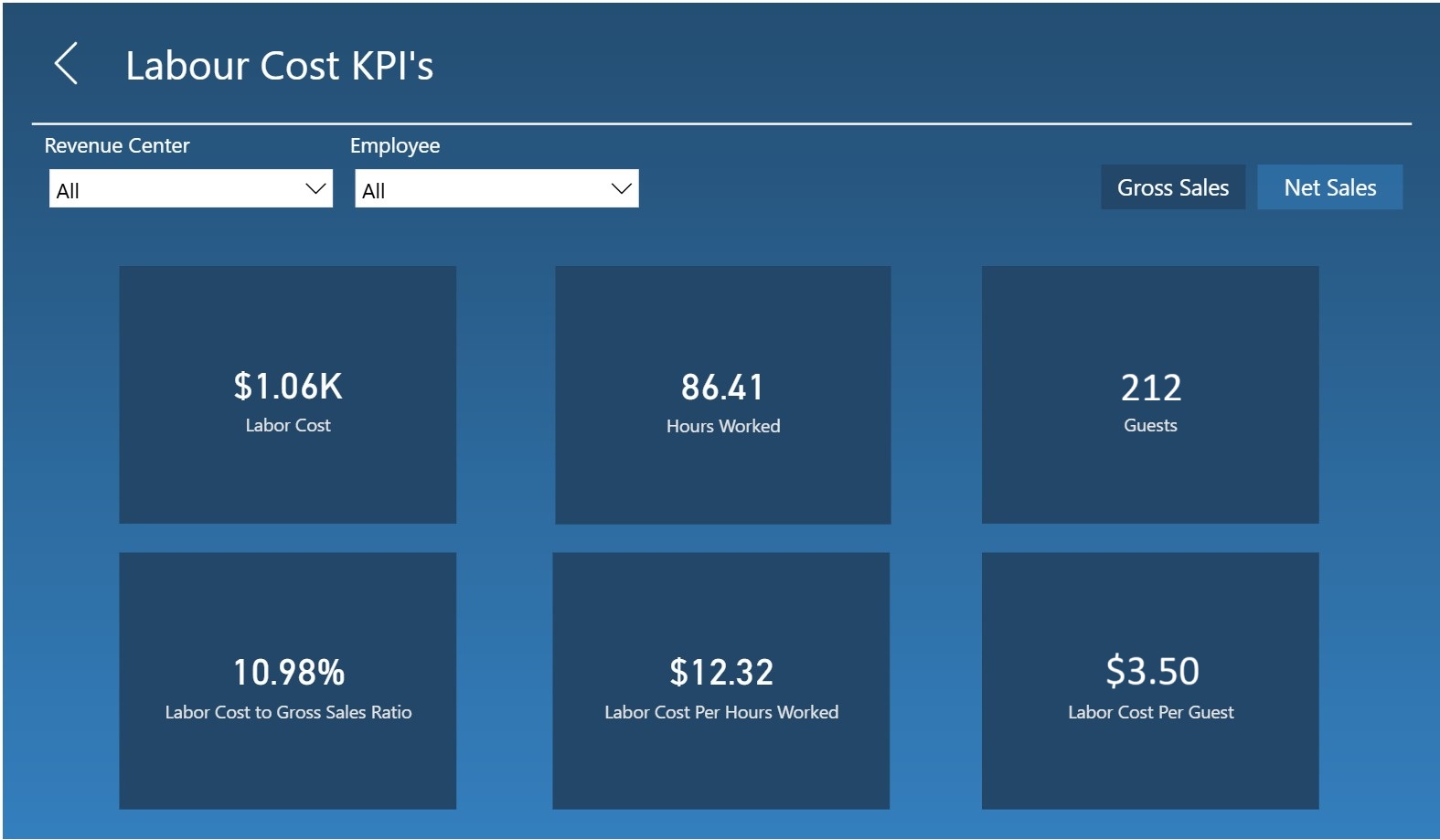Click the Employee dropdown chevron arrow
Viewport: 1440px width, 840px height.
coord(621,189)
